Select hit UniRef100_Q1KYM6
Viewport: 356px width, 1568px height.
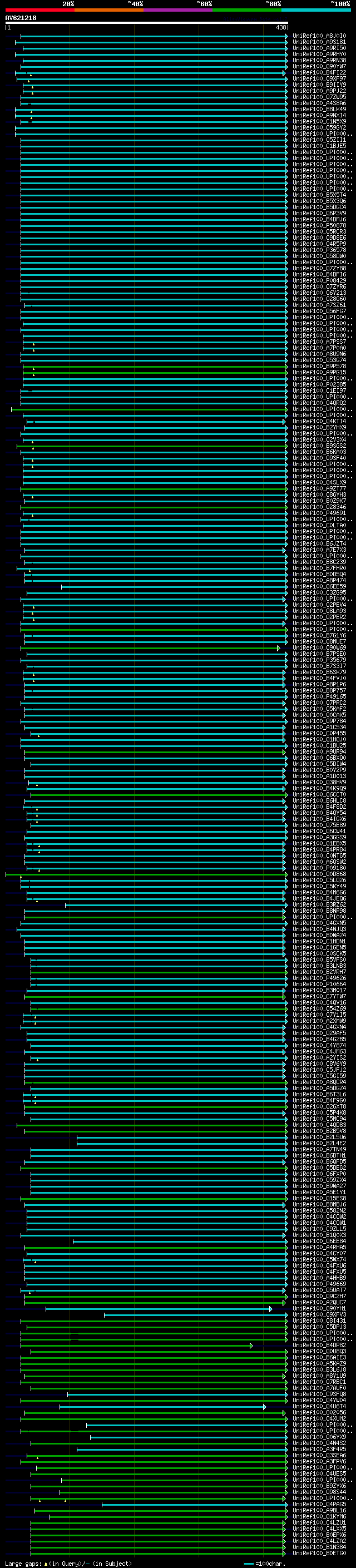click(x=319, y=1516)
